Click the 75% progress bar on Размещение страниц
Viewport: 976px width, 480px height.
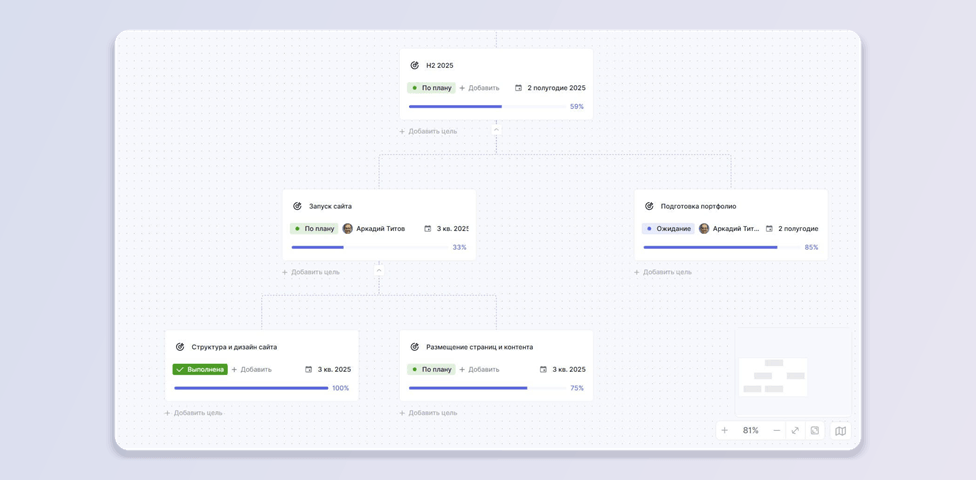click(488, 388)
